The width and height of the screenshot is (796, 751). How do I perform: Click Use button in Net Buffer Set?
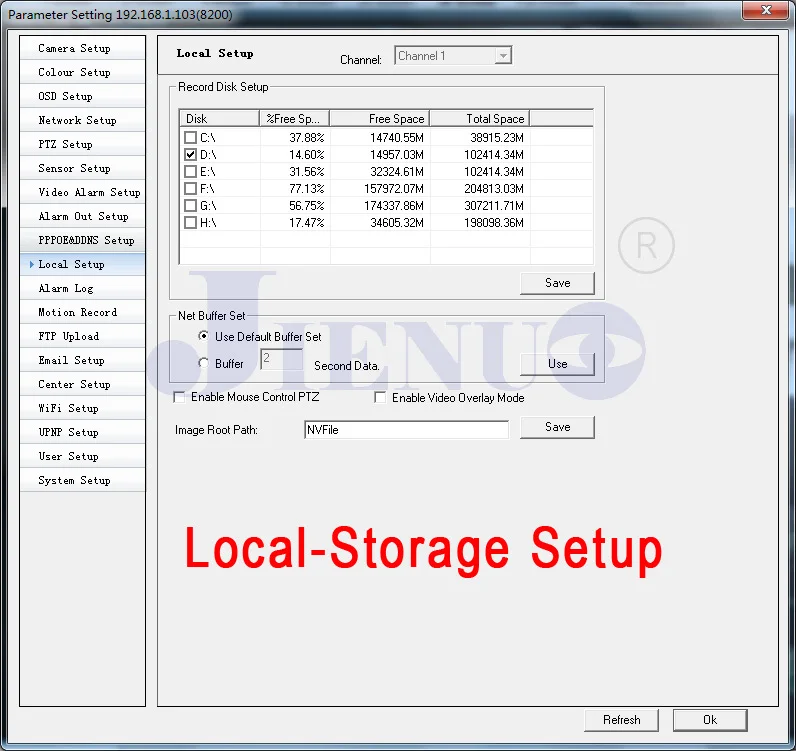pos(557,364)
